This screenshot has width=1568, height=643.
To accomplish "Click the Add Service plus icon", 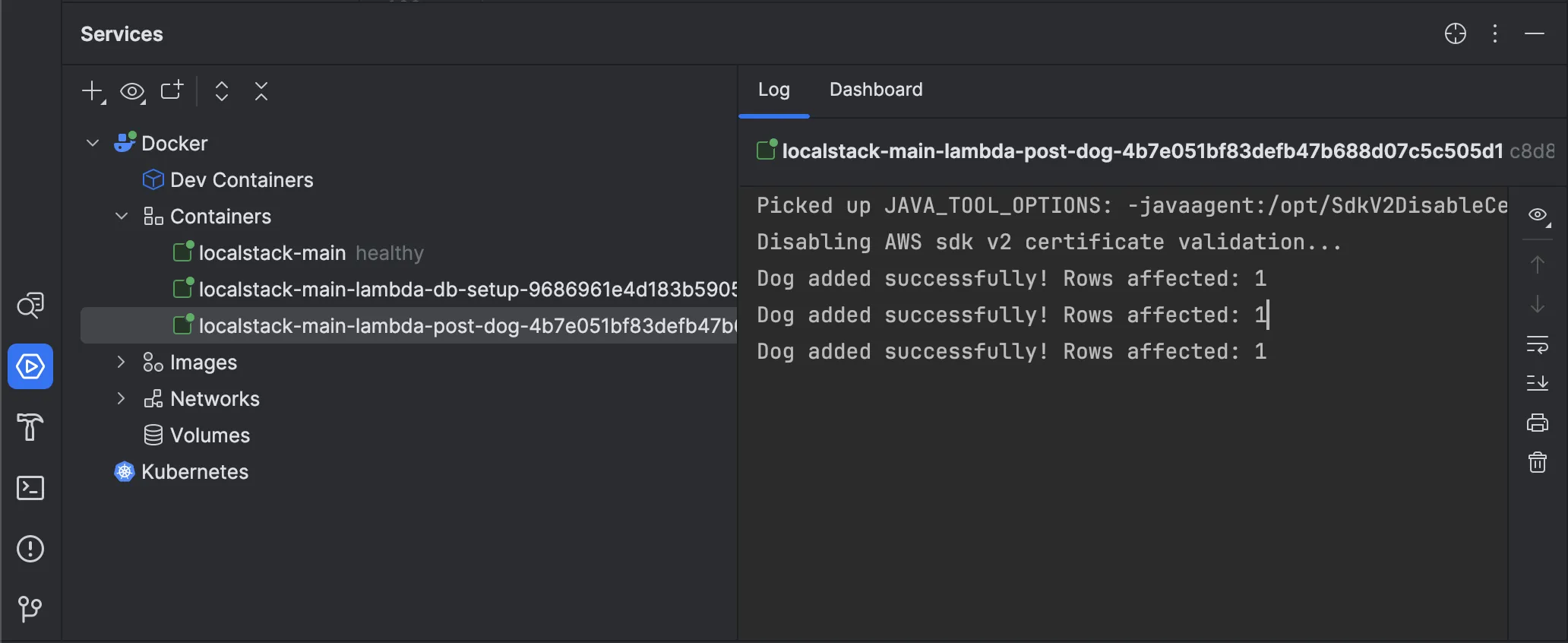I will coord(92,91).
